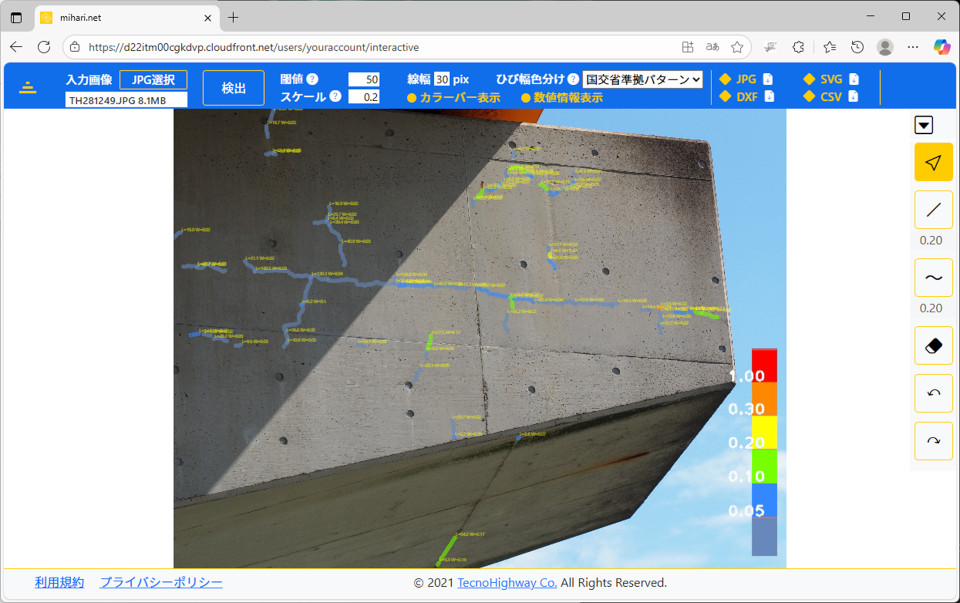
Task: Select the freehand curve drawing tool
Action: click(933, 278)
